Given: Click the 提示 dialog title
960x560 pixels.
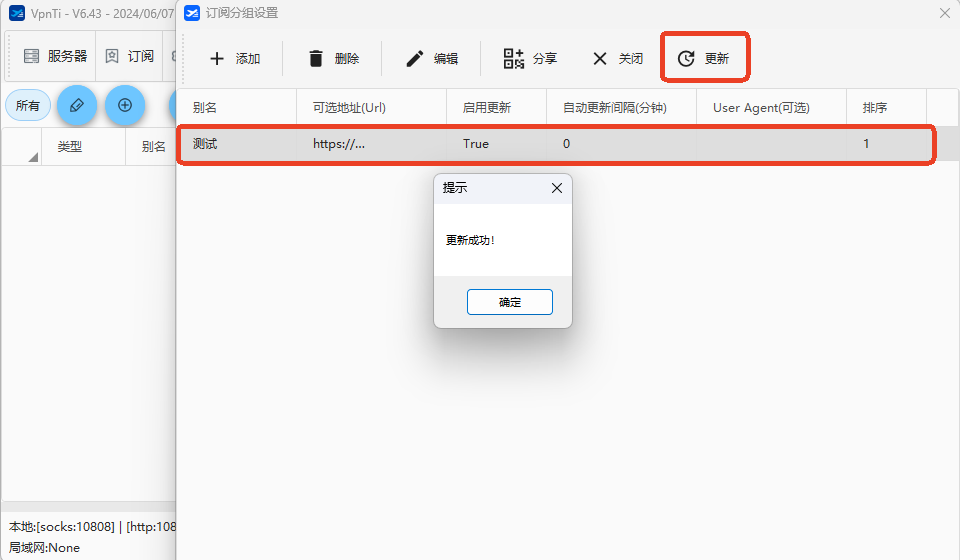Looking at the screenshot, I should pos(455,188).
